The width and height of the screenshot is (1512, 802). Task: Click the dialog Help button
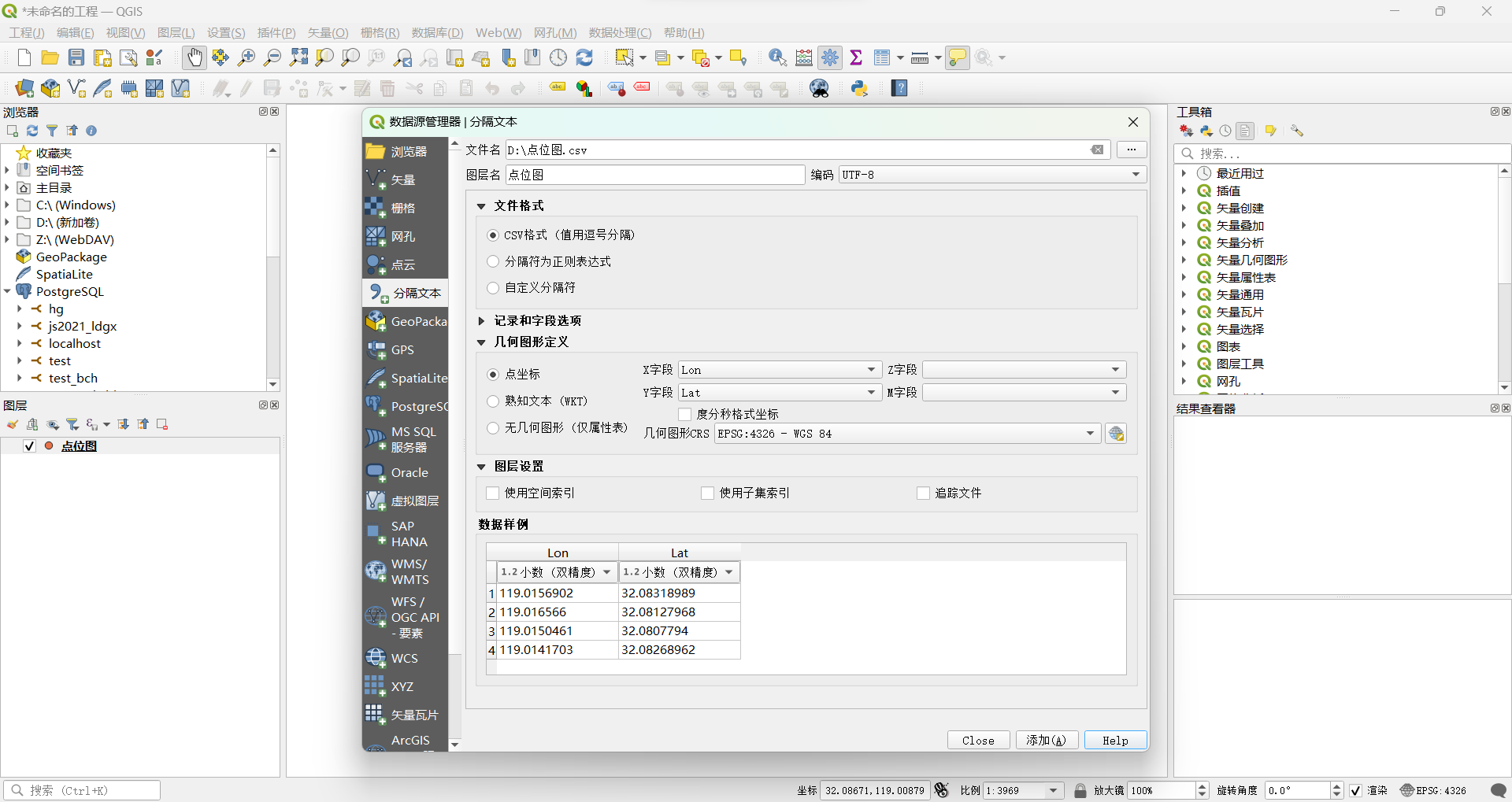(1115, 741)
